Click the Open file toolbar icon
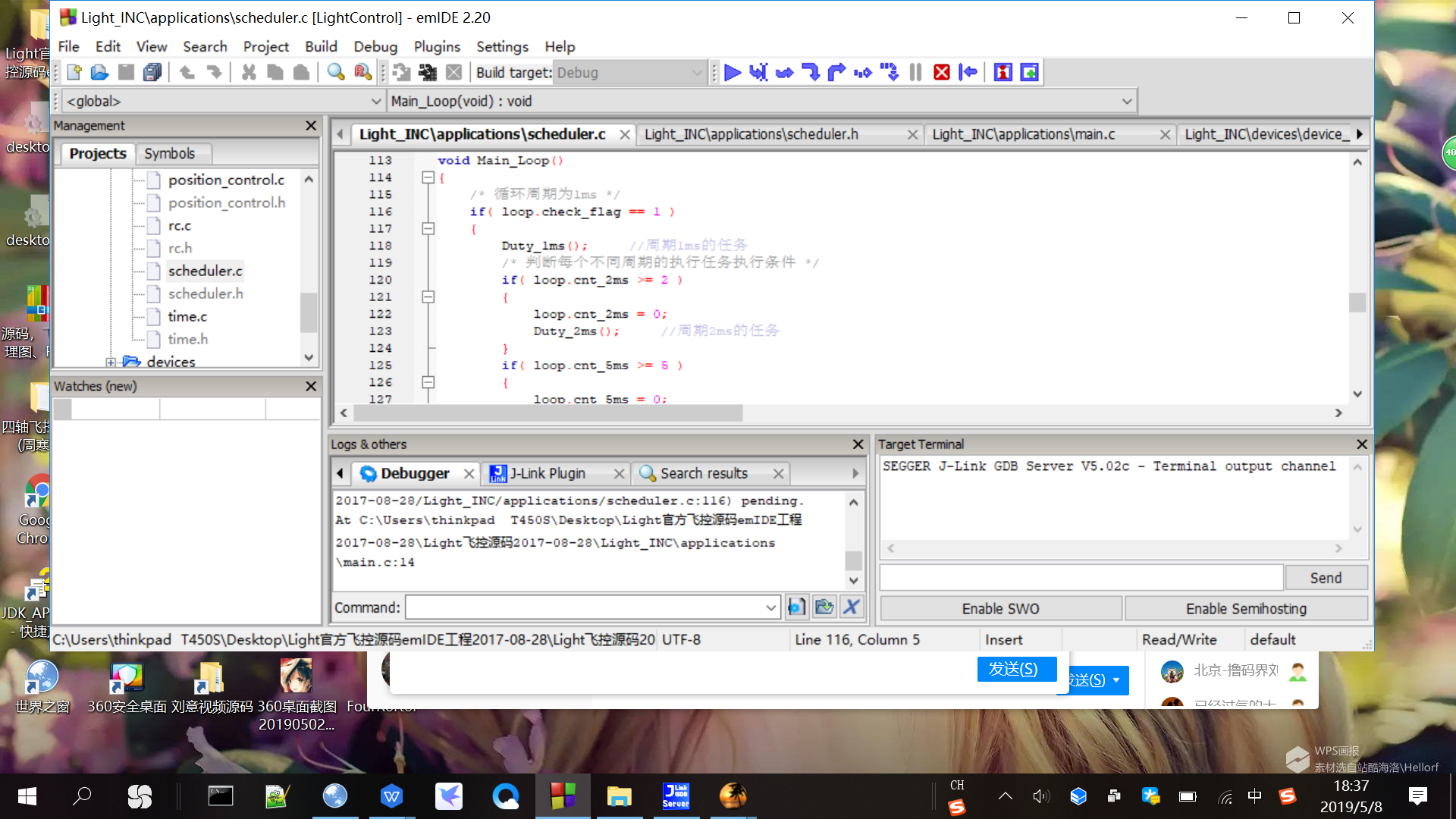 coord(99,72)
